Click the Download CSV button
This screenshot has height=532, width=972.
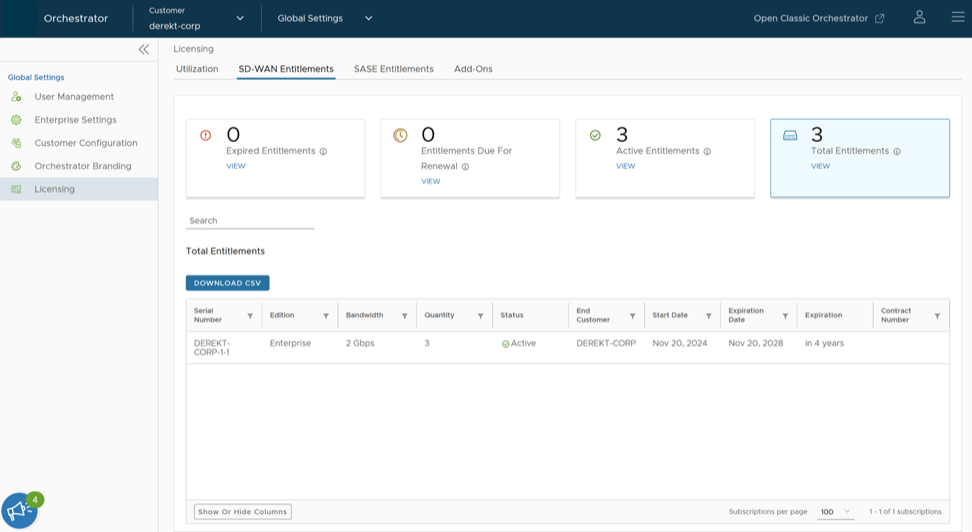(x=227, y=283)
